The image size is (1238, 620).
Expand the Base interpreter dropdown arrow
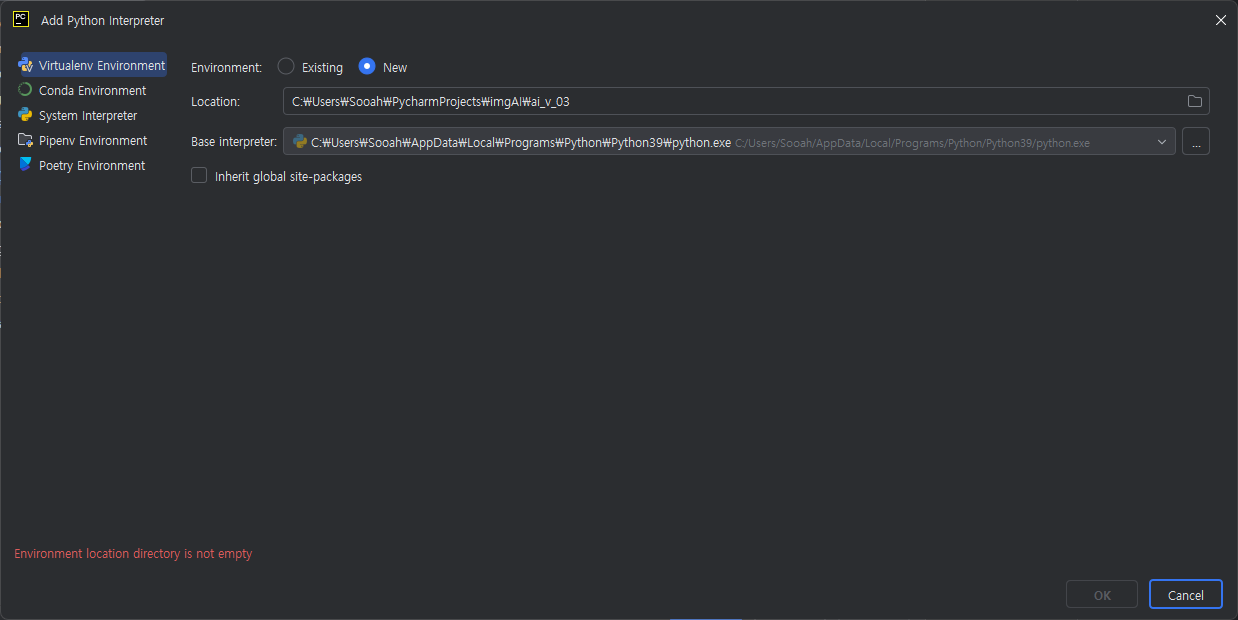(x=1162, y=142)
